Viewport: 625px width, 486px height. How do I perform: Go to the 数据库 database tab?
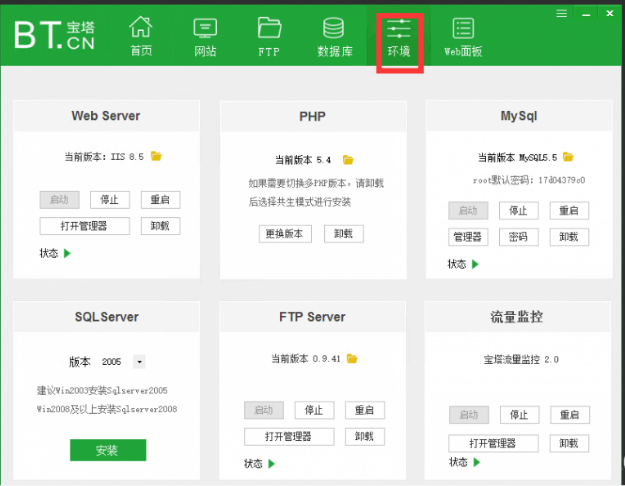(334, 37)
